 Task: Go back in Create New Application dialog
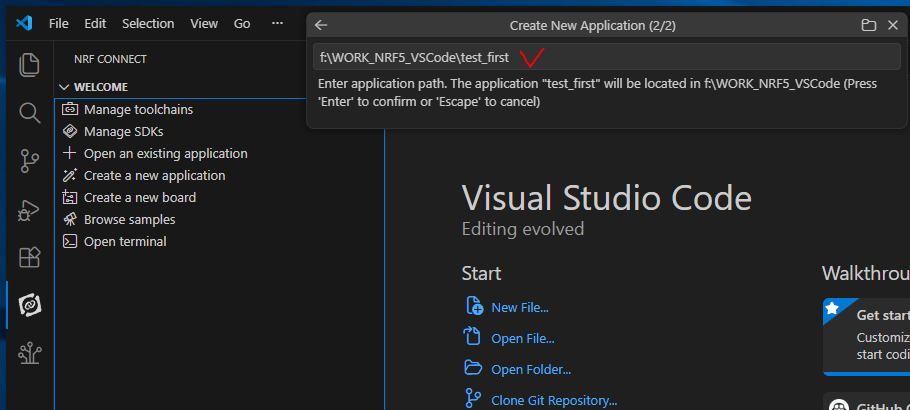point(321,25)
